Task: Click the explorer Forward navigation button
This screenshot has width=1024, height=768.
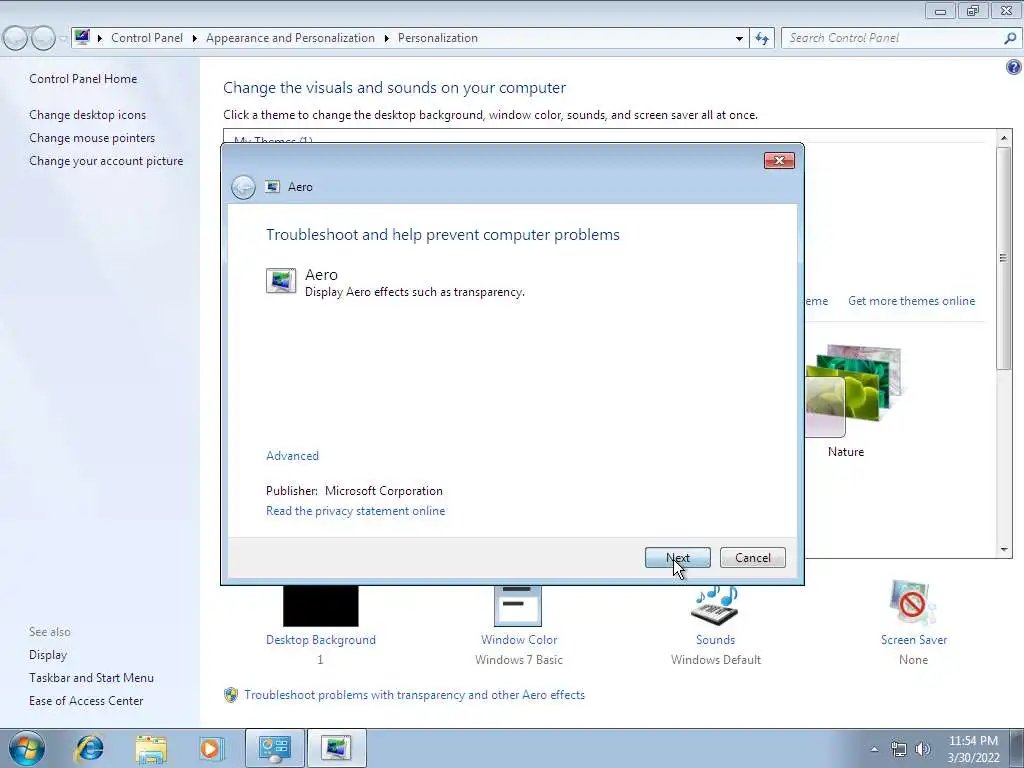Action: click(x=43, y=39)
